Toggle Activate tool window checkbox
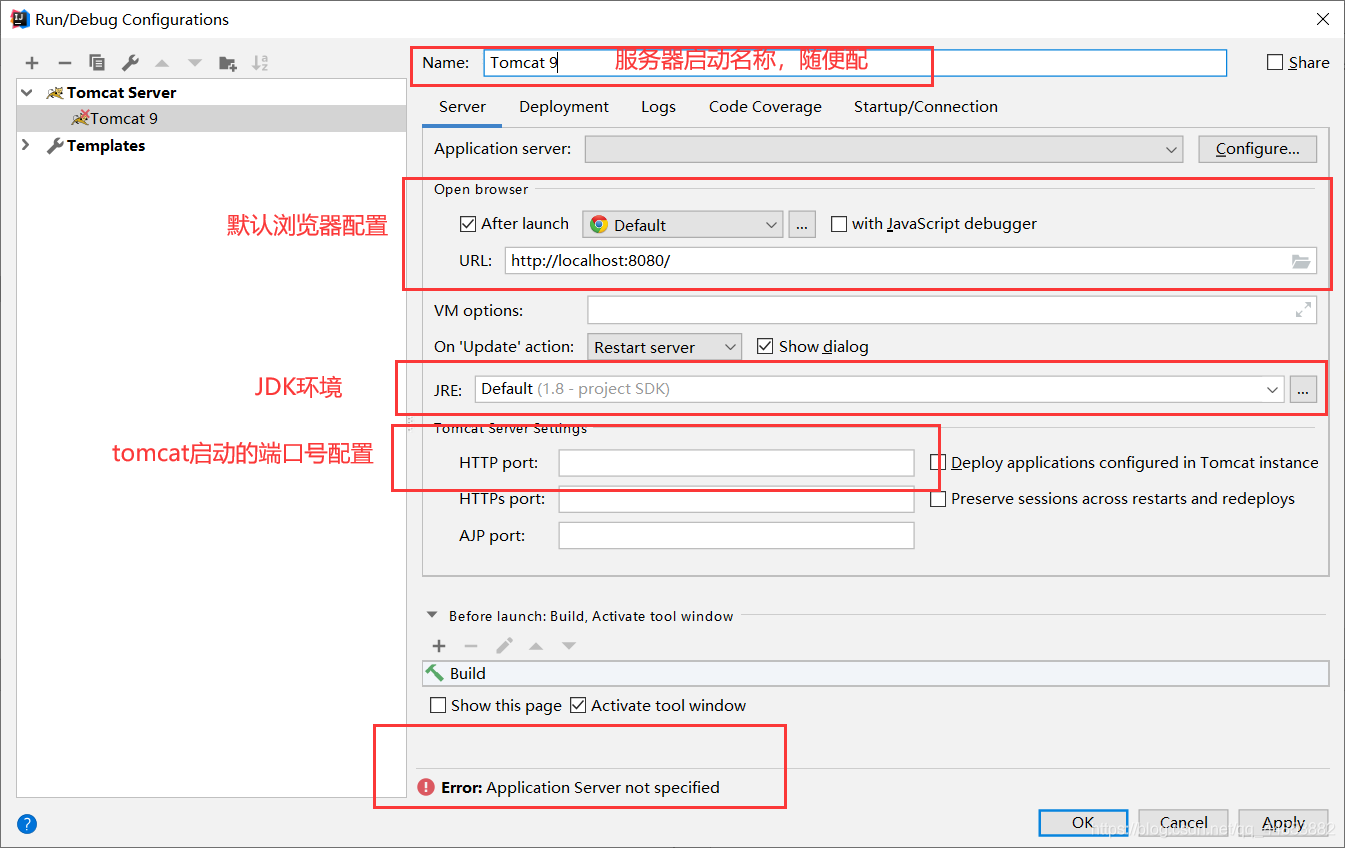Screen dimensions: 1345x848 click(578, 705)
